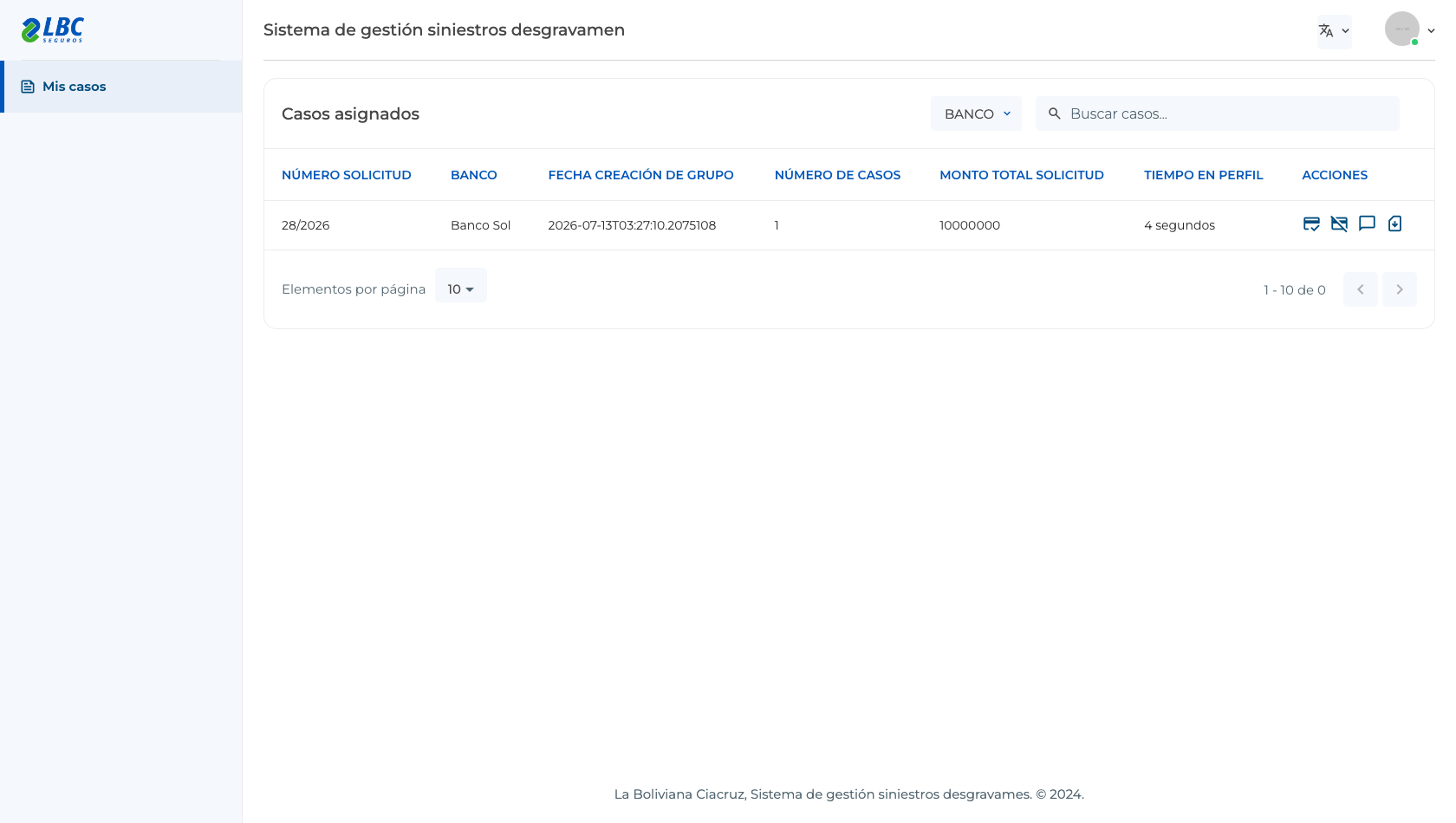This screenshot has width=1456, height=823.
Task: Open the comment bubble action for 28/2026
Action: point(1367,224)
